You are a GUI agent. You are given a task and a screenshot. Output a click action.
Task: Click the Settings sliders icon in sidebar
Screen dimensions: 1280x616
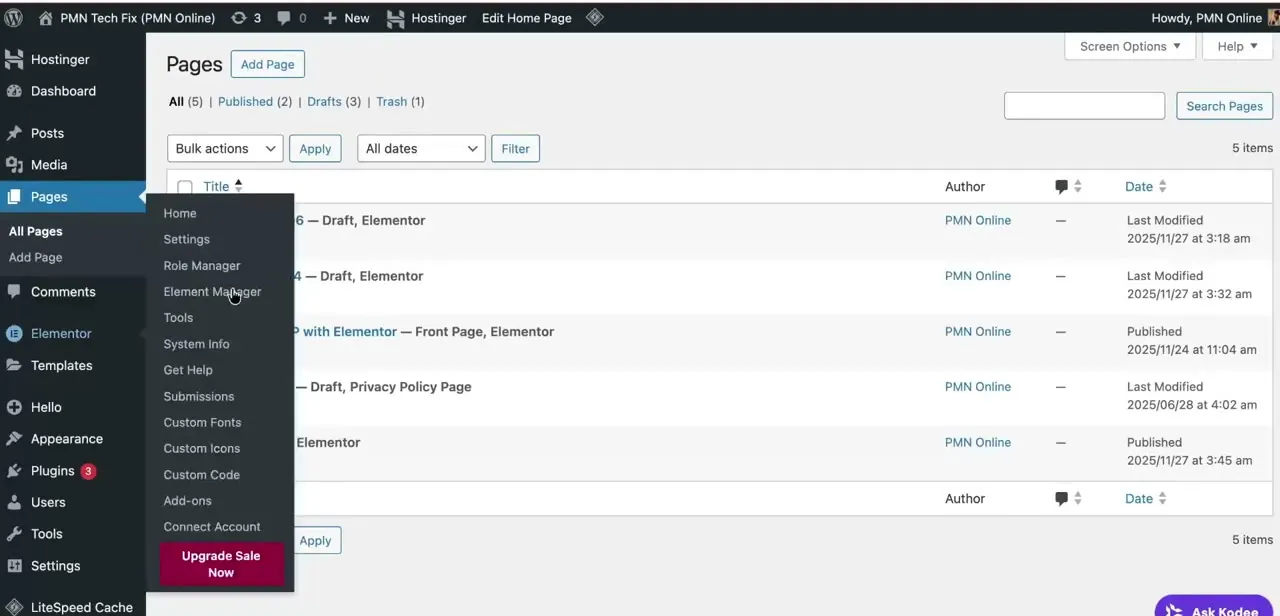[x=14, y=566]
